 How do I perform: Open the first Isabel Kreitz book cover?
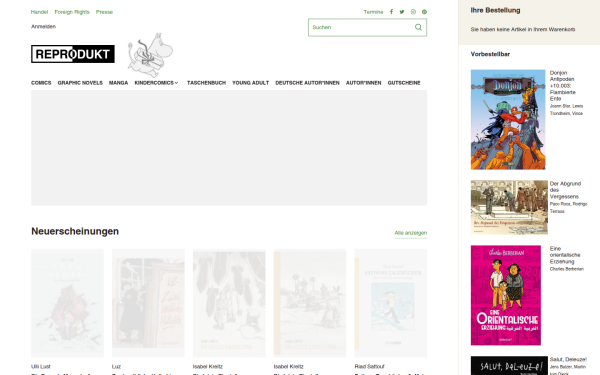click(x=229, y=303)
